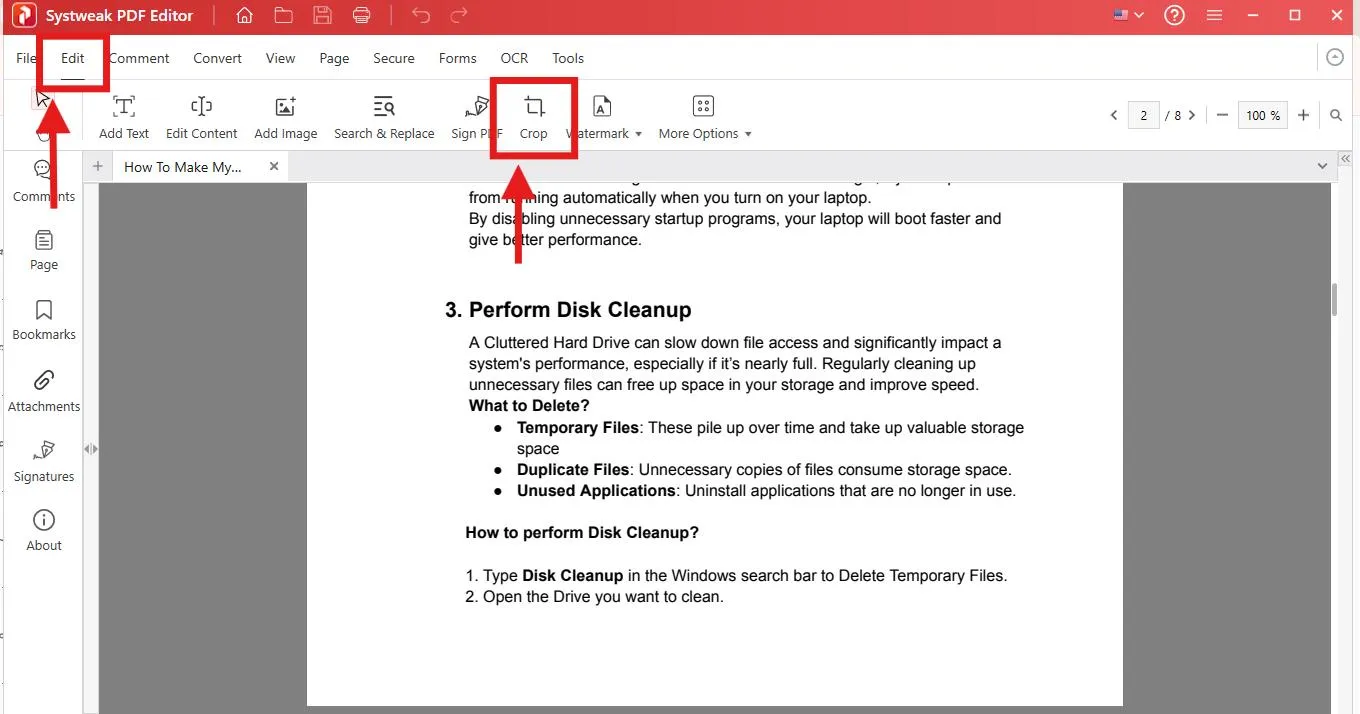
Task: Select the Crop tool
Action: point(534,117)
